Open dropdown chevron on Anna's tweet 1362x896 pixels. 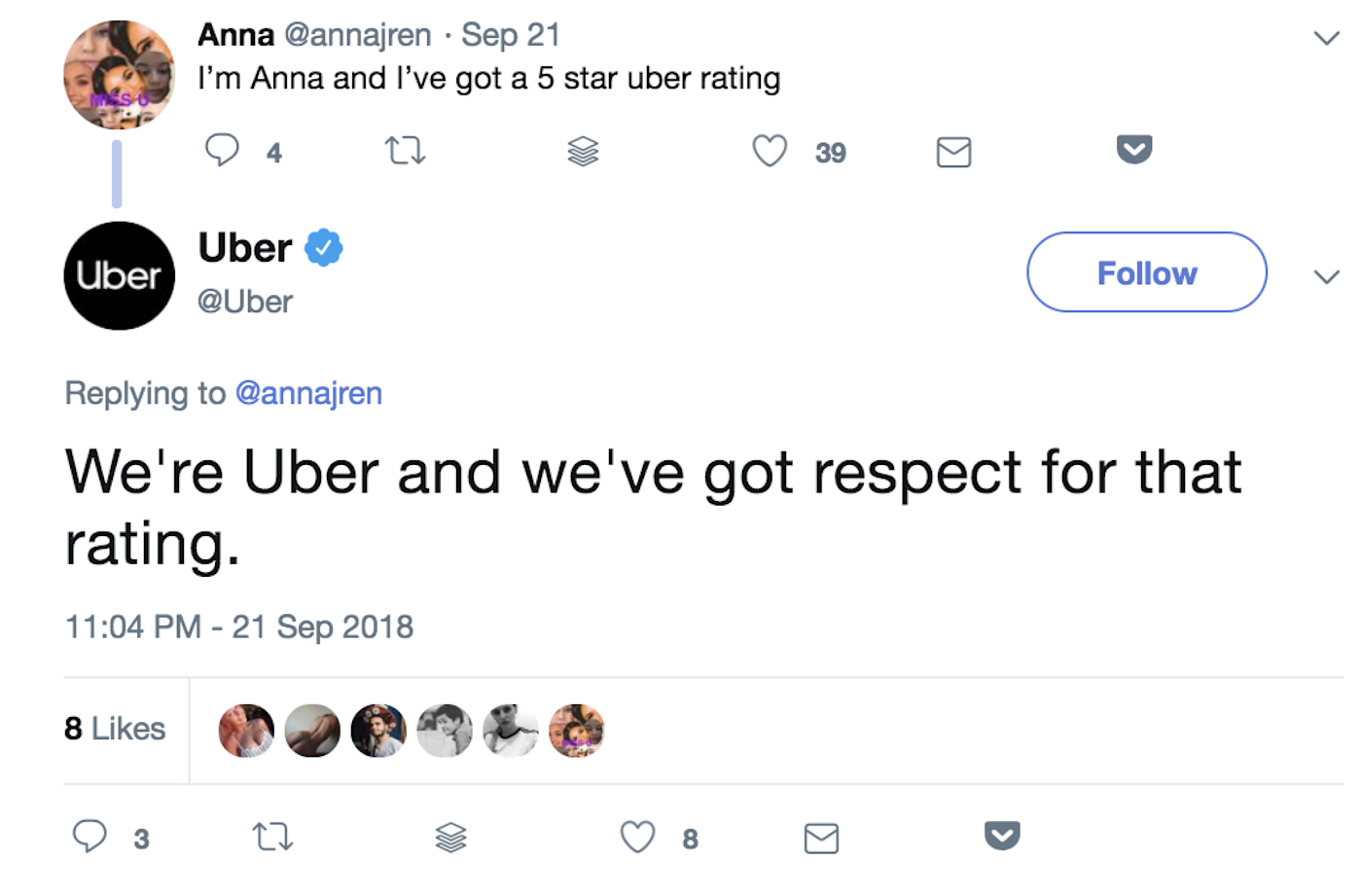click(1326, 38)
